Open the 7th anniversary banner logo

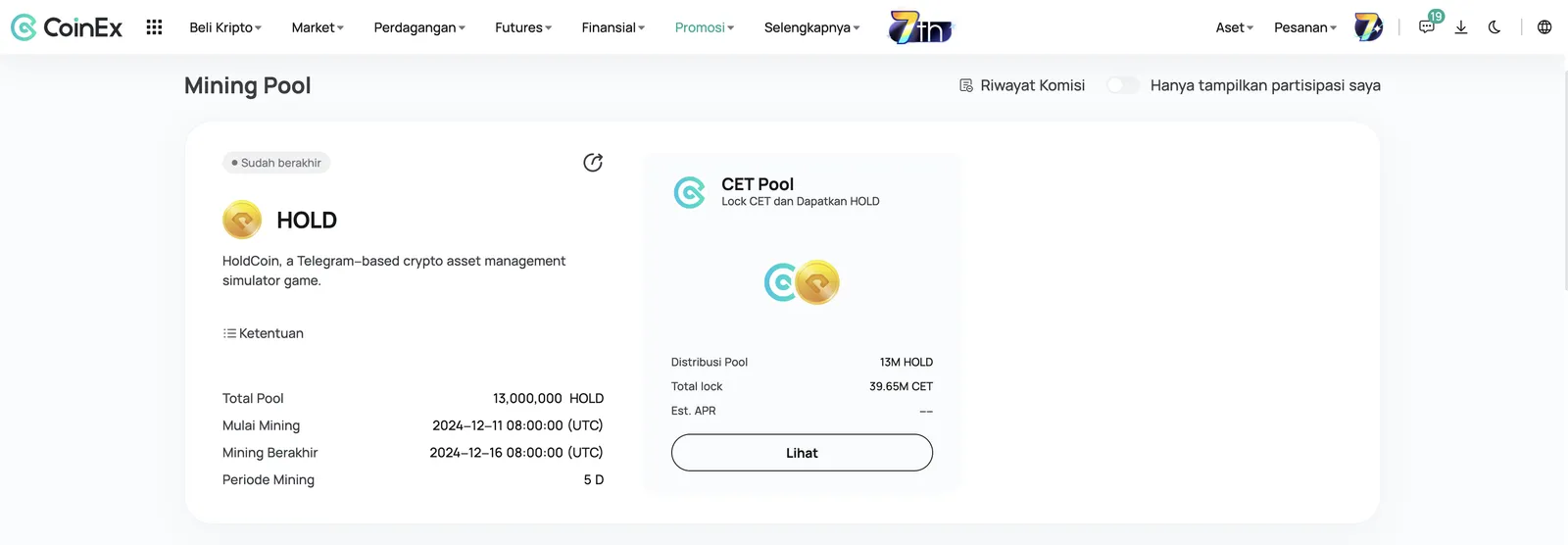tap(920, 27)
